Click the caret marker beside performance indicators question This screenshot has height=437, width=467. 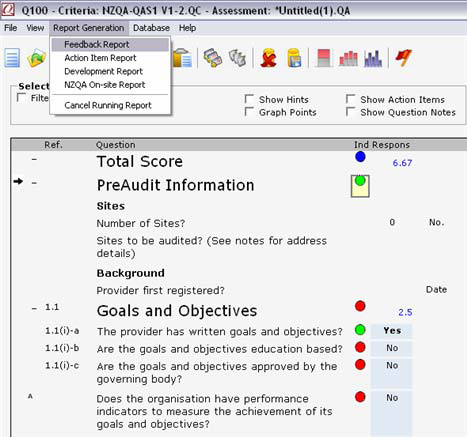(x=30, y=396)
